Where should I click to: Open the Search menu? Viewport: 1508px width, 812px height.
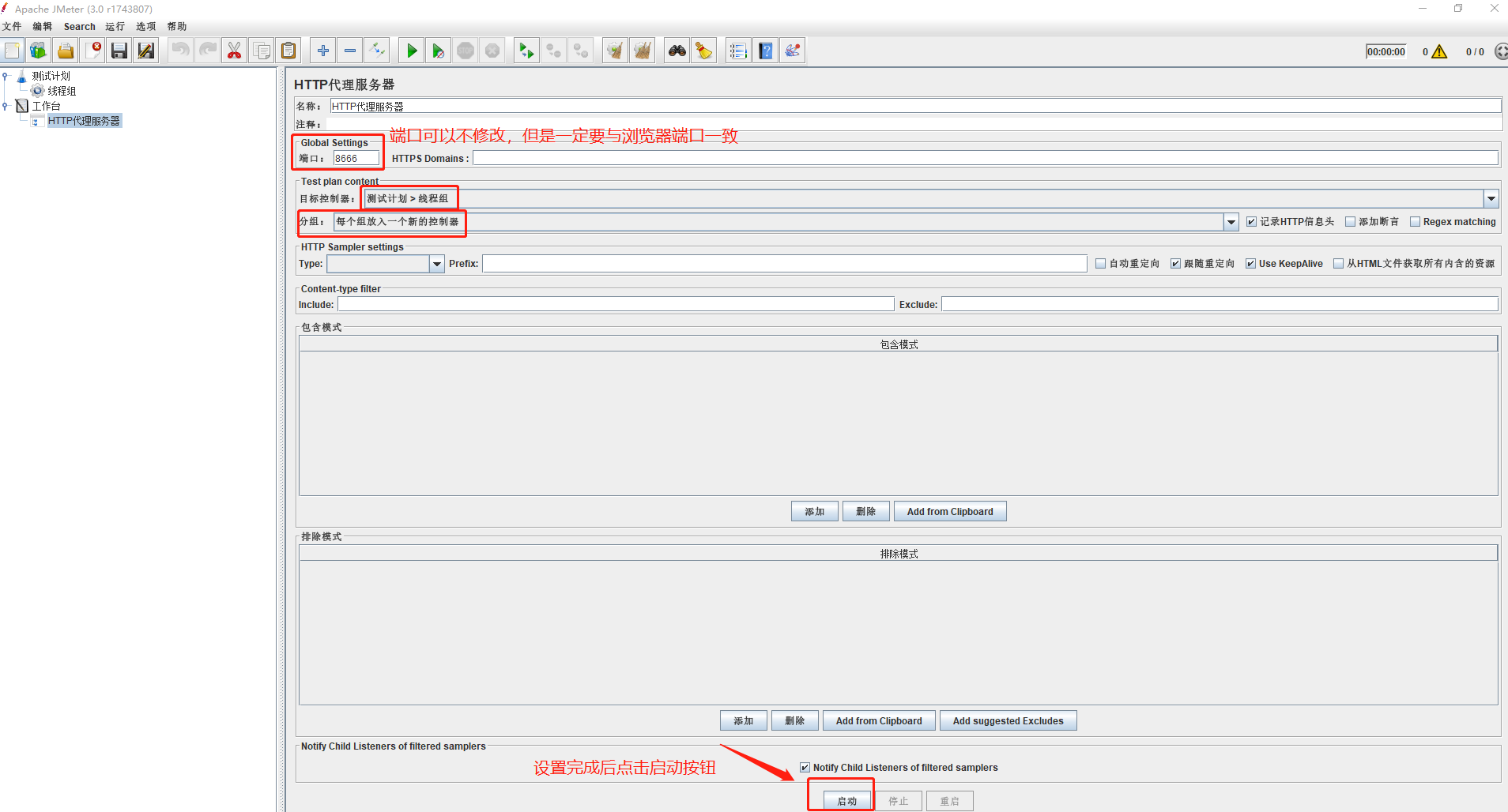[80, 27]
